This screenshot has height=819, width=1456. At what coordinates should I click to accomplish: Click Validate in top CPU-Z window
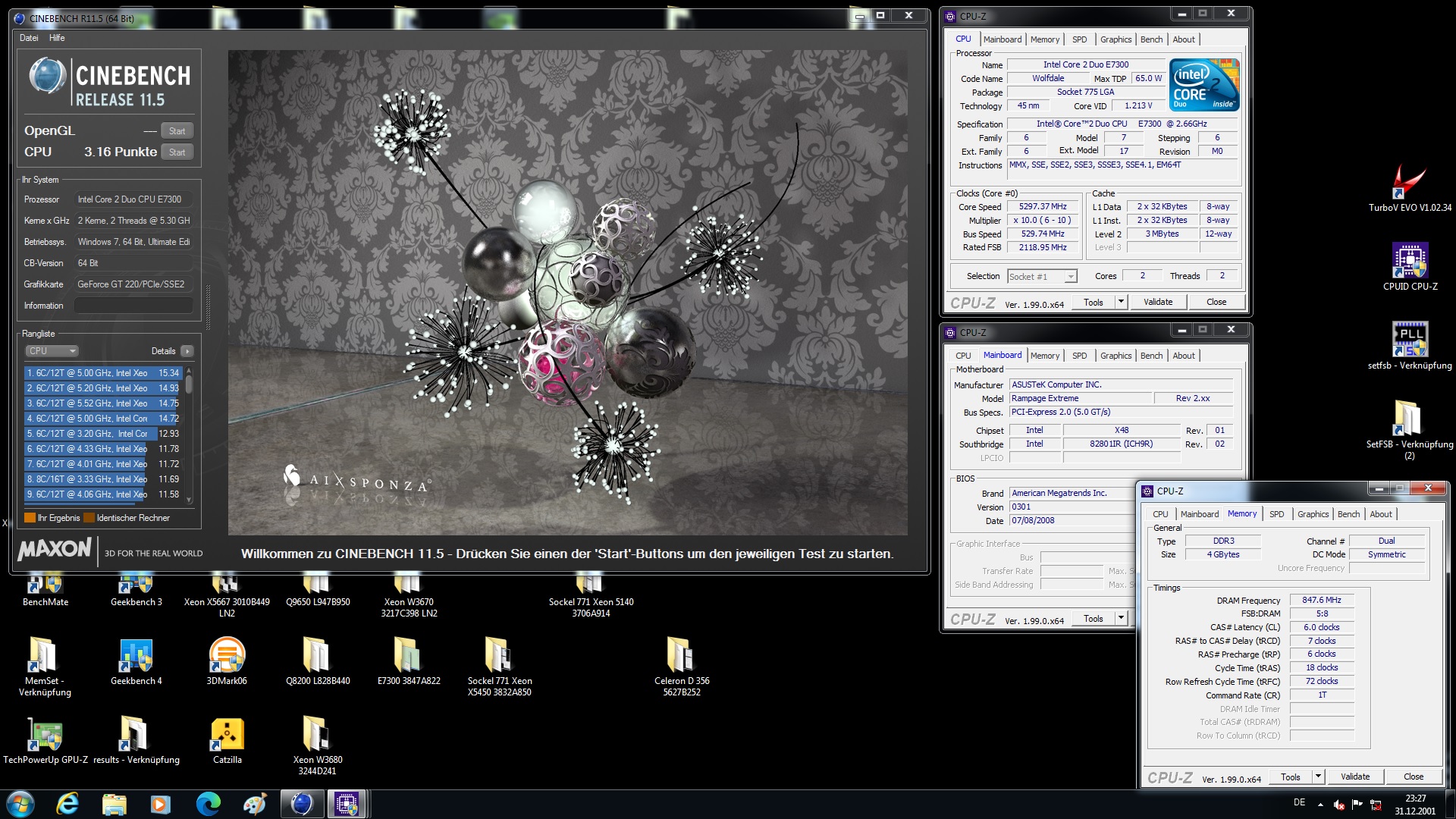(x=1158, y=302)
